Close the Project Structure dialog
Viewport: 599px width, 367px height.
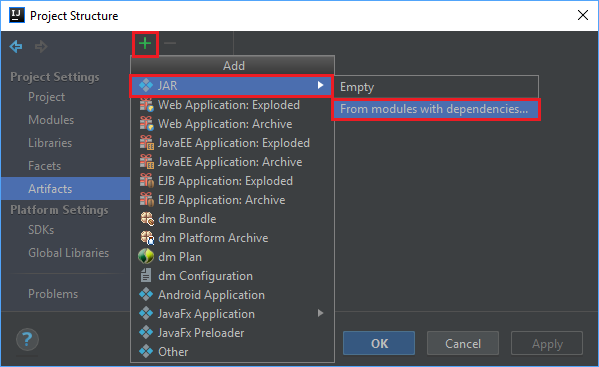[583, 15]
